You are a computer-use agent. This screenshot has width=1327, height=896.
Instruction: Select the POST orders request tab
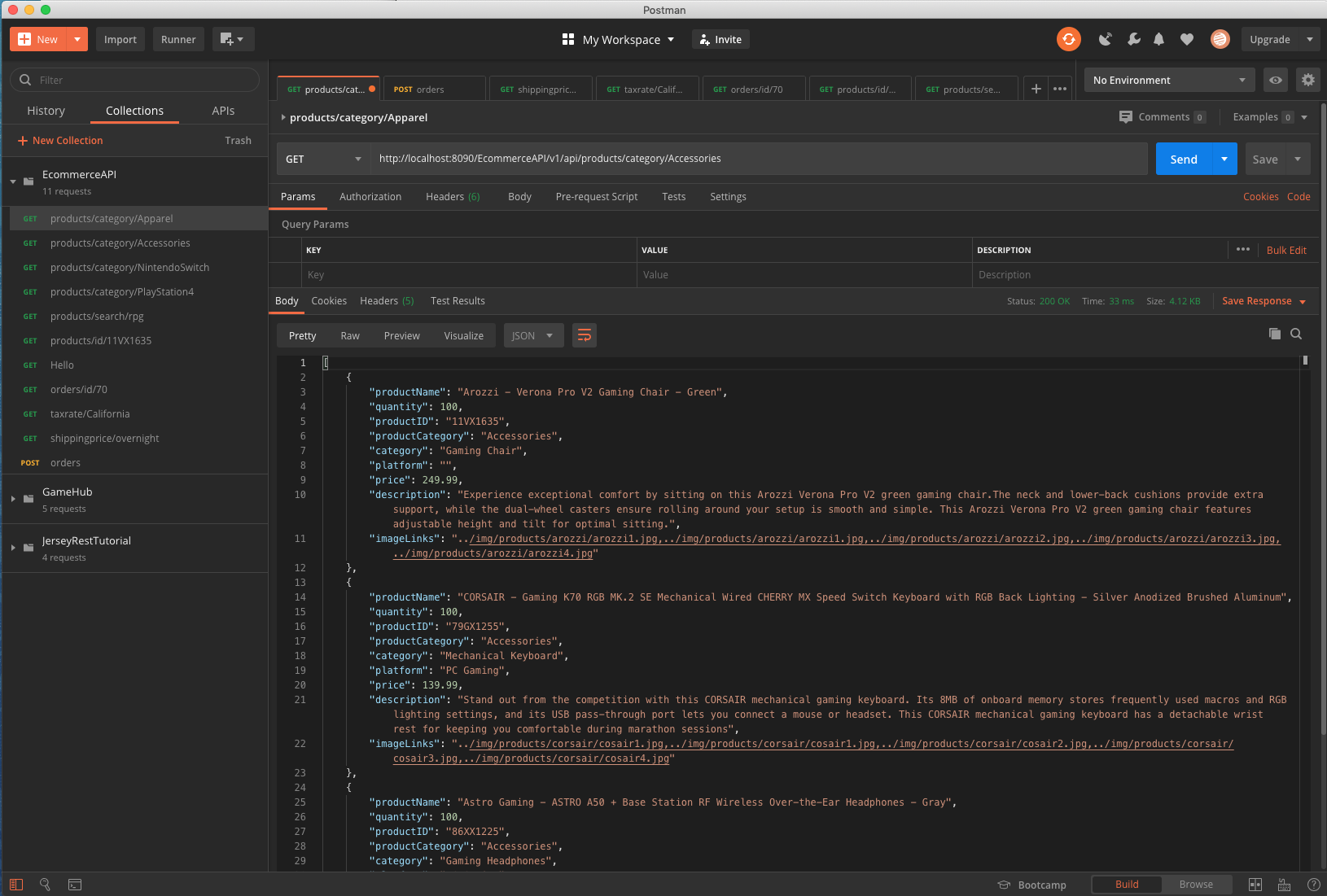coord(435,89)
